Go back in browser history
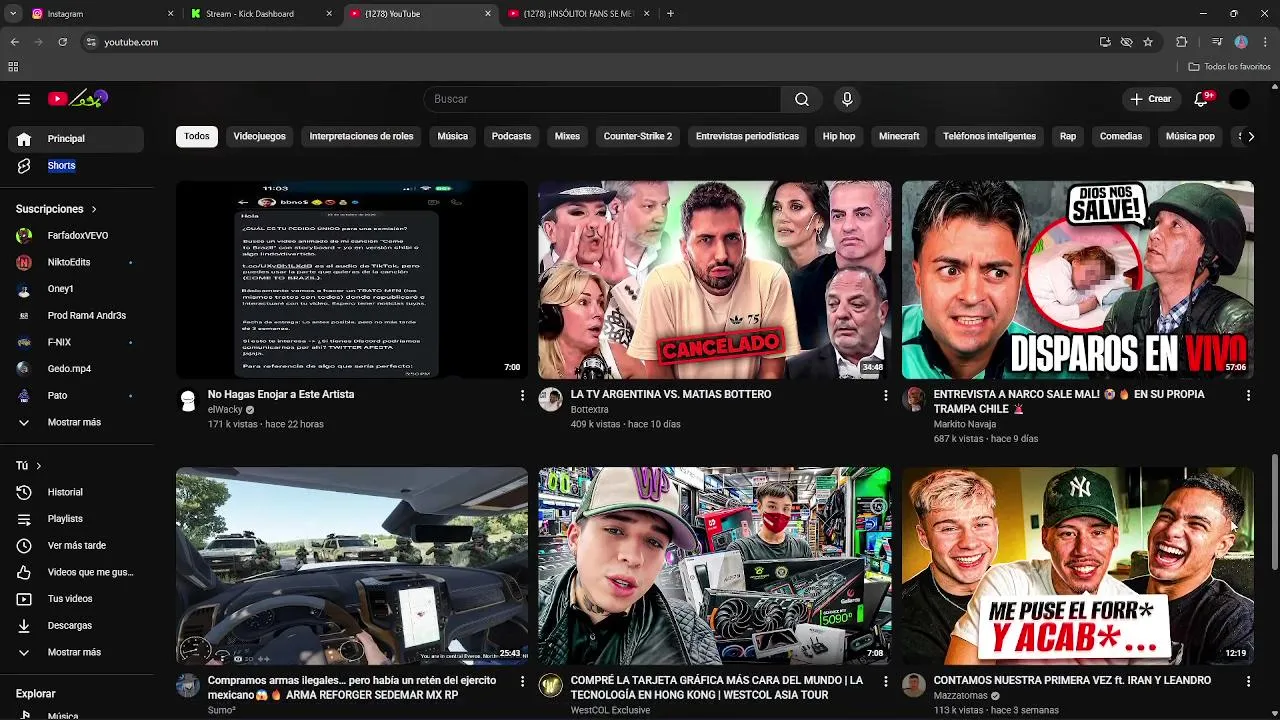1280x720 pixels. [14, 42]
